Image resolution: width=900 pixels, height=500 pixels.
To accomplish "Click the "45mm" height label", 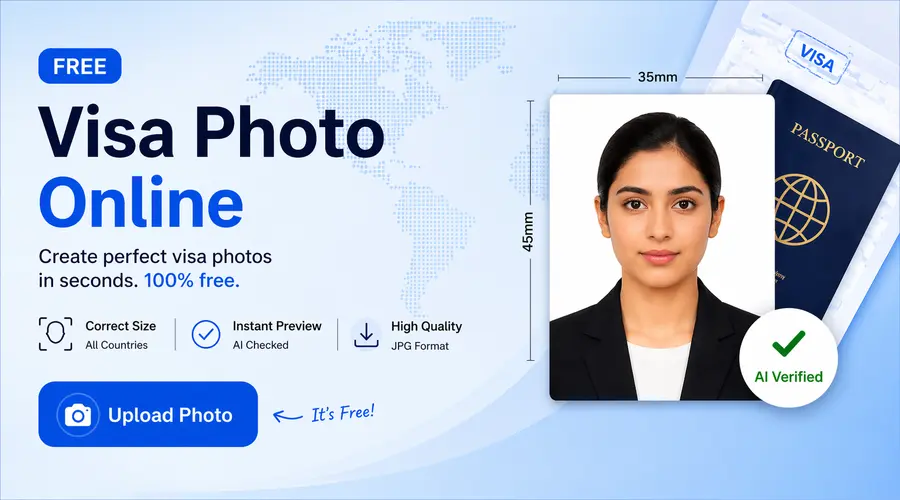I will [x=527, y=231].
